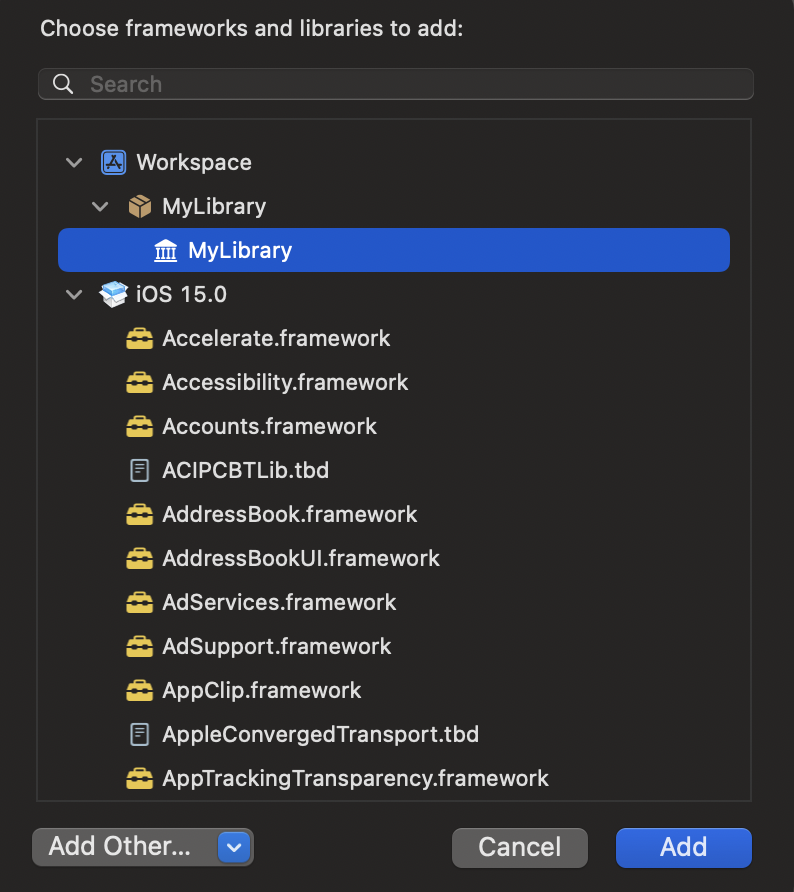Click the magnifying glass search icon

tap(63, 84)
